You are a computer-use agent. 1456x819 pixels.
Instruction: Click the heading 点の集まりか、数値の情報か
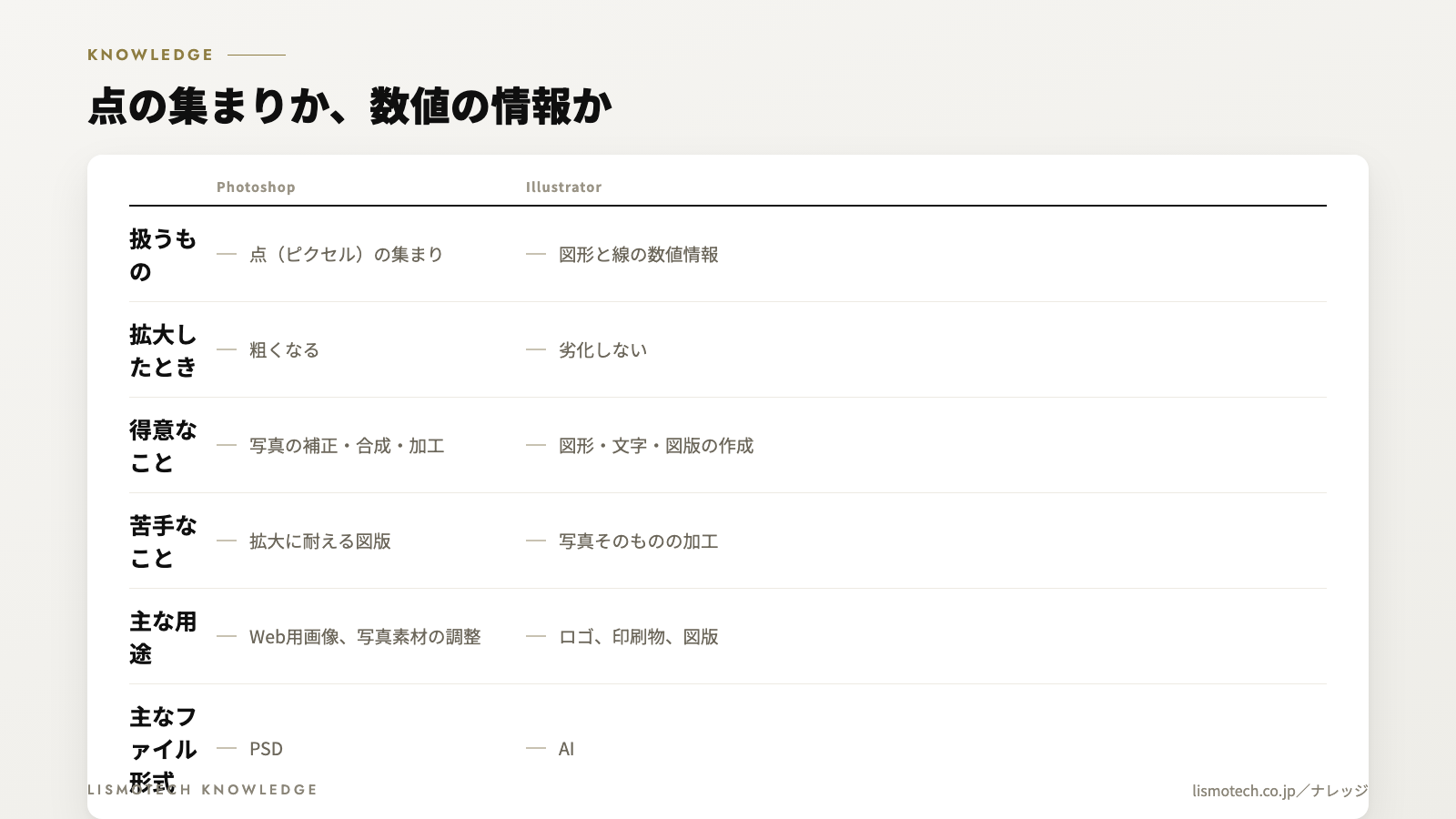[x=349, y=106]
